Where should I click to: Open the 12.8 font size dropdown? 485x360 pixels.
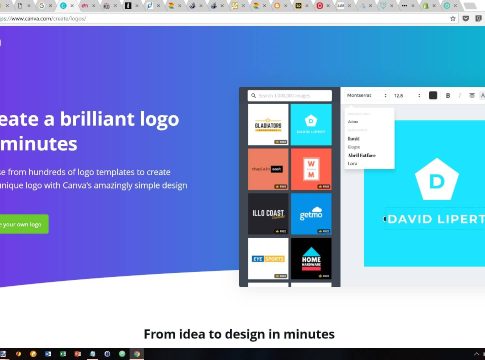pyautogui.click(x=407, y=96)
